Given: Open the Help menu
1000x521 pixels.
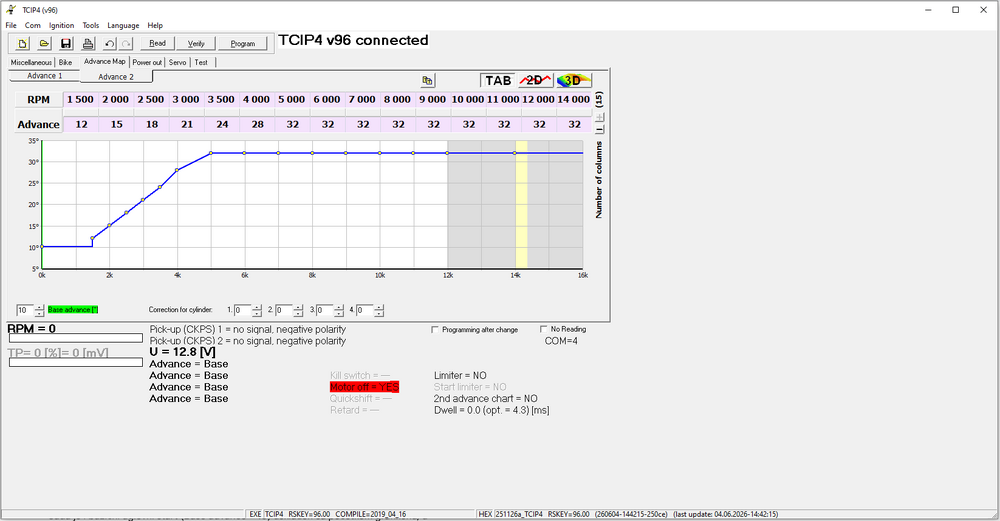Looking at the screenshot, I should tap(155, 26).
